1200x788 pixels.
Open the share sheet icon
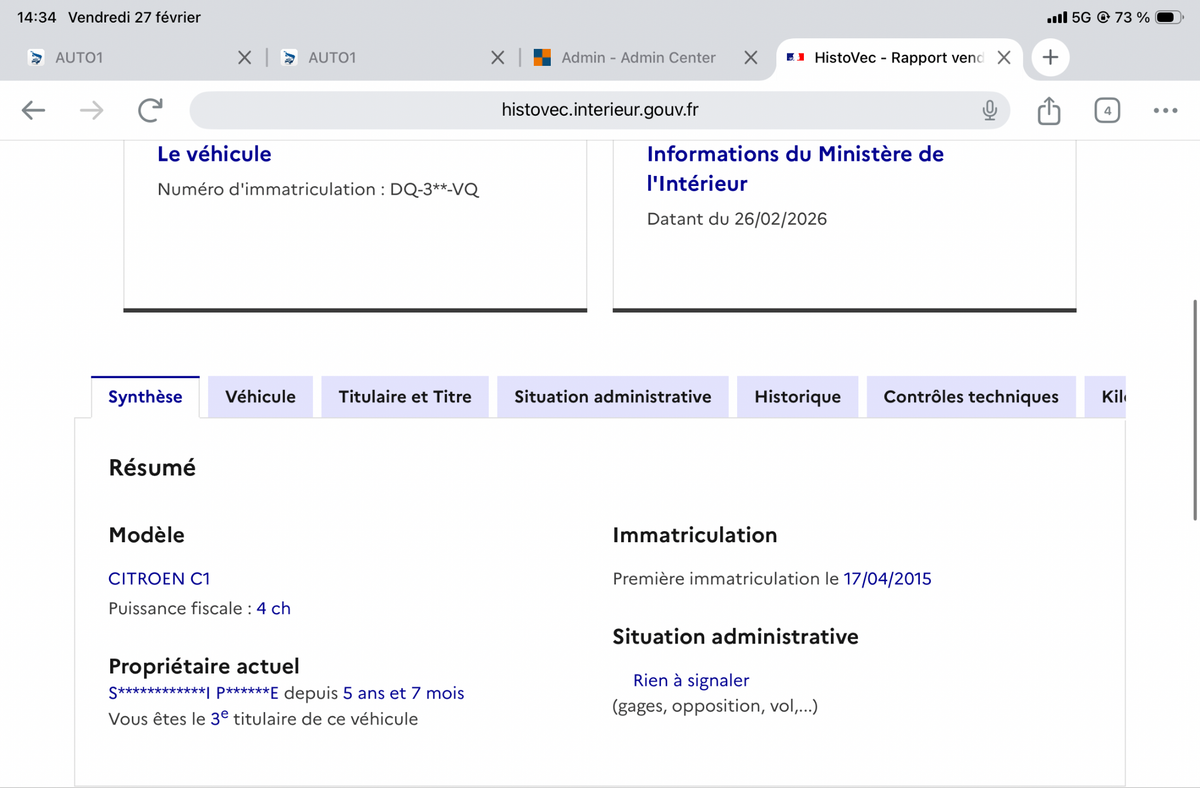[x=1048, y=110]
